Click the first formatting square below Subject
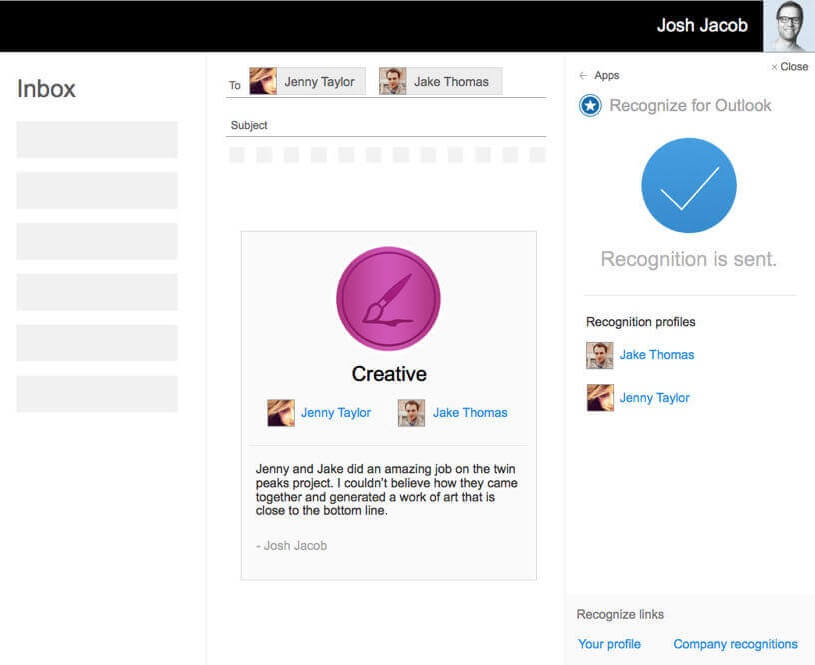Viewport: 815px width, 665px height. click(236, 155)
